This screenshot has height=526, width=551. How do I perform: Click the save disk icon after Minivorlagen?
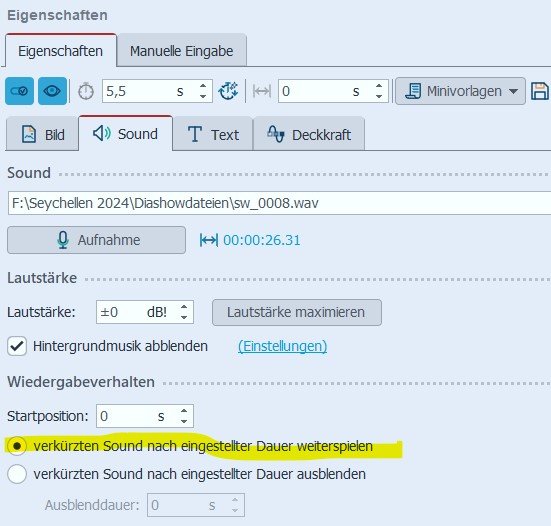[540, 91]
